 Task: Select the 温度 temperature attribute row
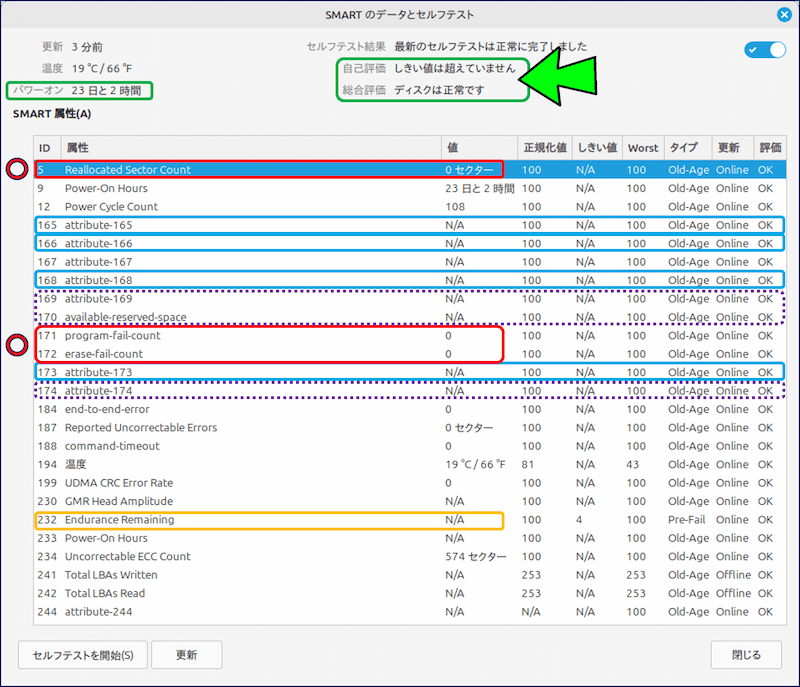point(200,464)
